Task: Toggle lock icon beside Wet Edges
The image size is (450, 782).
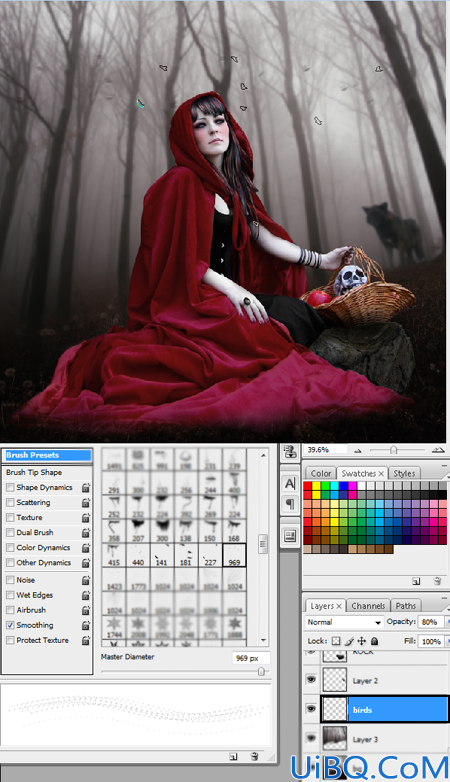Action: tap(86, 595)
